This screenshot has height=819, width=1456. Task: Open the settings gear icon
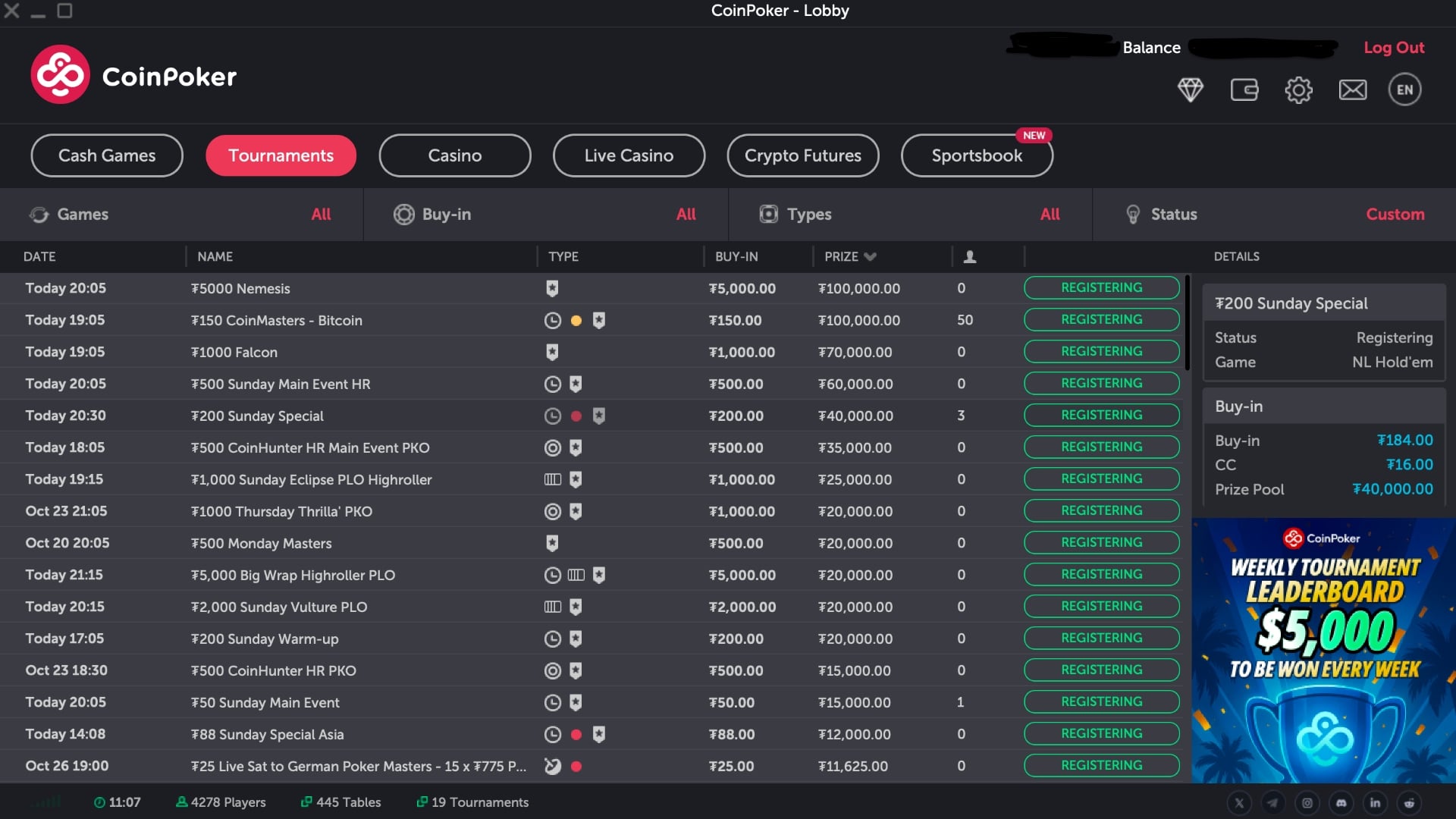(1298, 89)
